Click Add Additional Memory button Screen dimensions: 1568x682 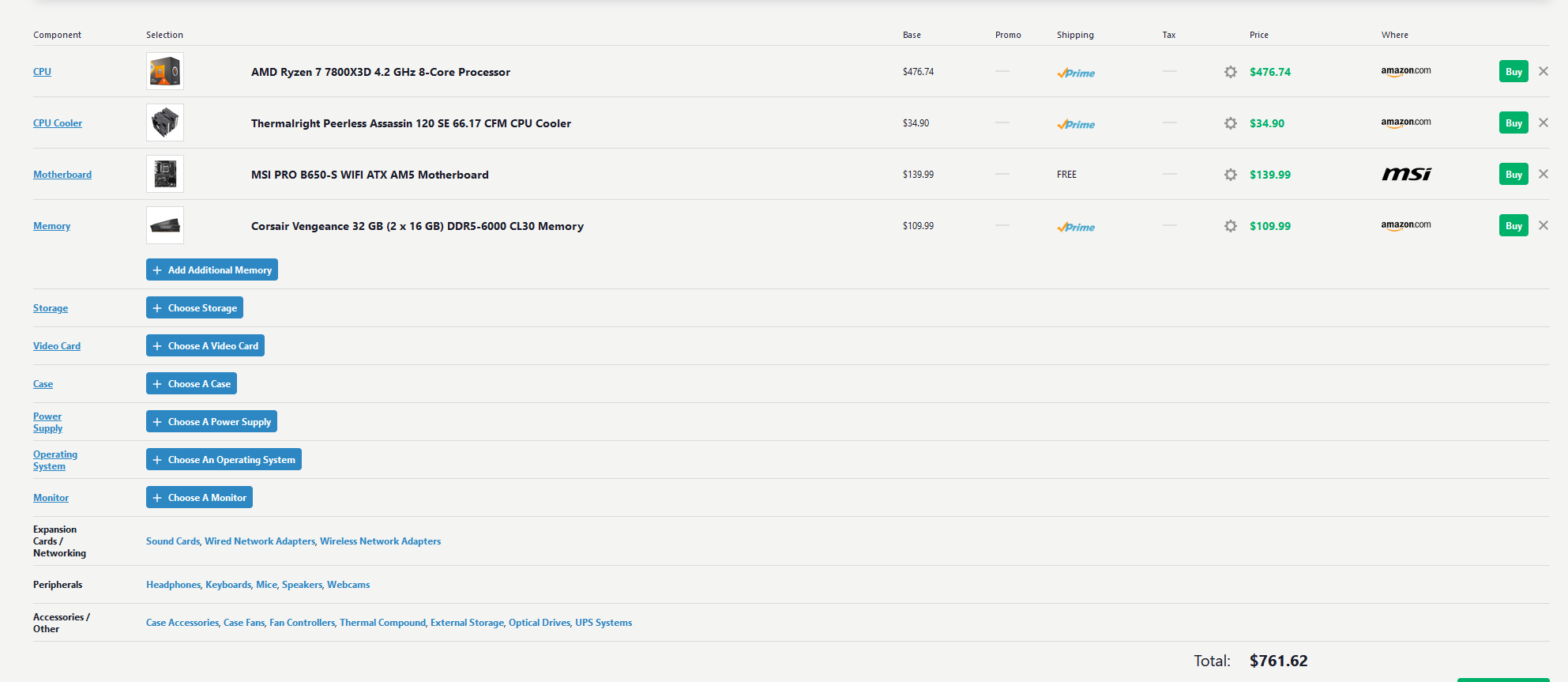[x=212, y=269]
